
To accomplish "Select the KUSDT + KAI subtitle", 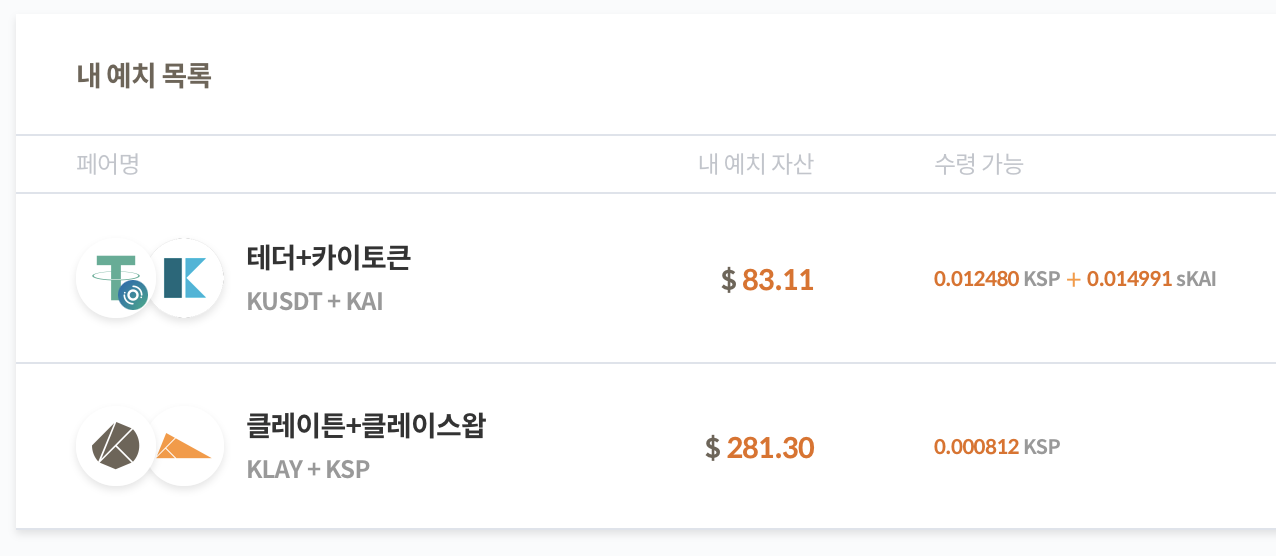I will click(x=314, y=300).
